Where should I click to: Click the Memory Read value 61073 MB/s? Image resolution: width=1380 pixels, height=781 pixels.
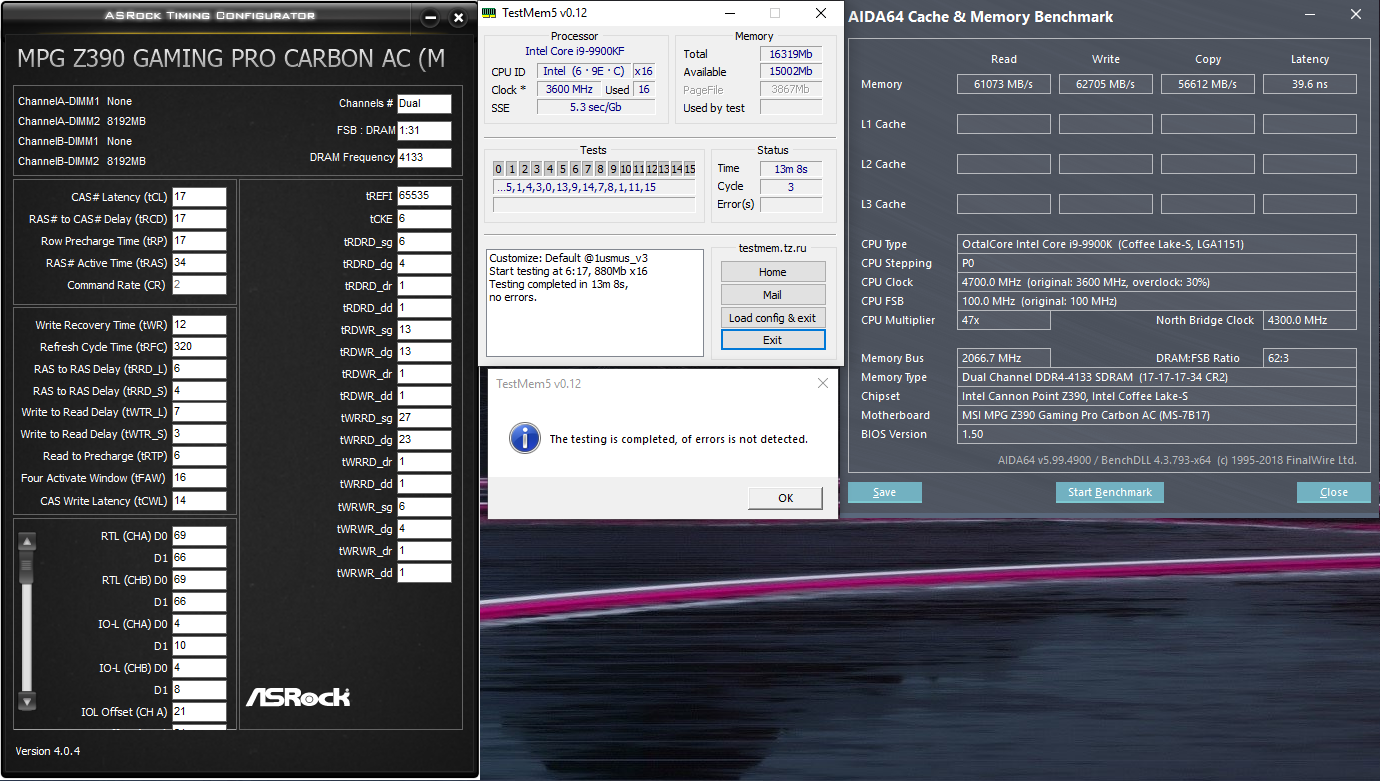click(x=1004, y=84)
